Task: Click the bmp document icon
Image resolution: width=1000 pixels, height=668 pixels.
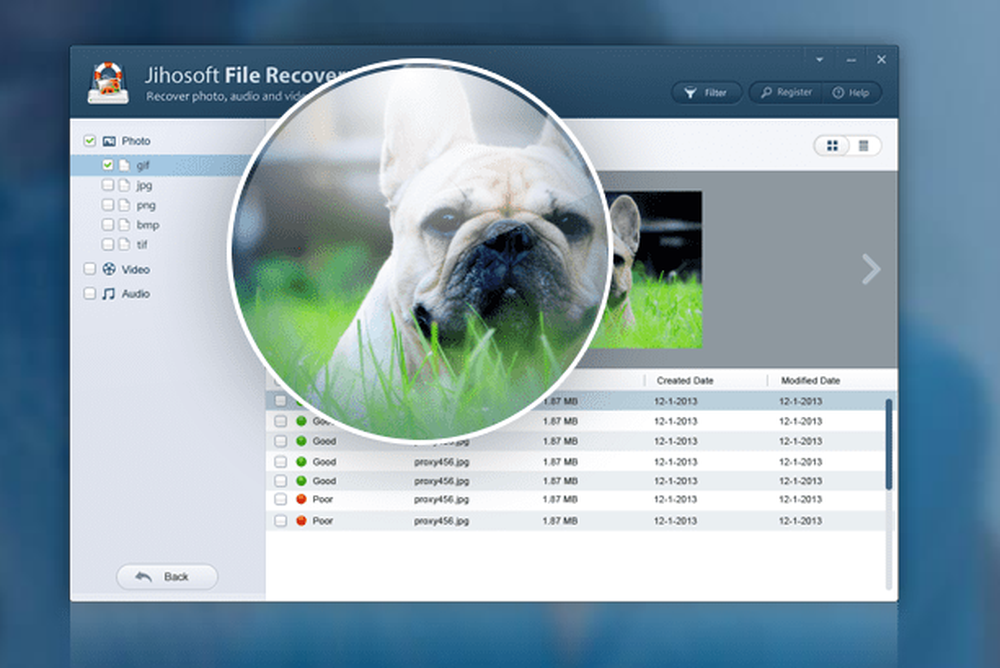Action: tap(124, 225)
